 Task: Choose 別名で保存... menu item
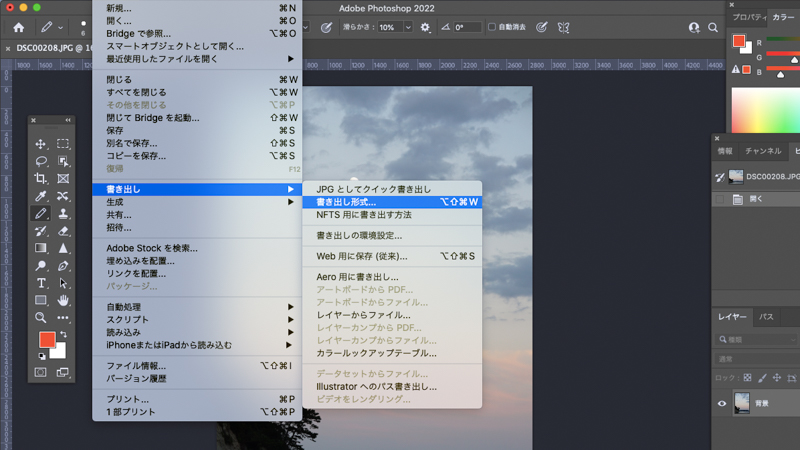(197, 143)
